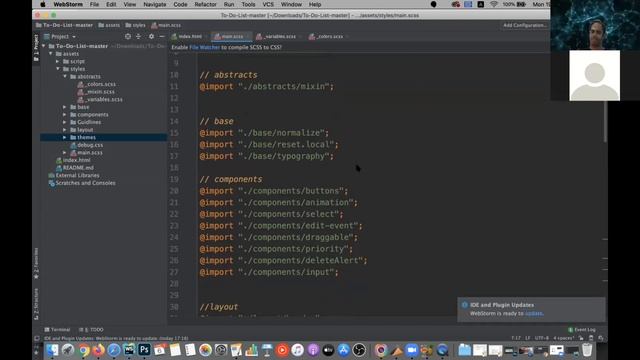Image resolution: width=640 pixels, height=360 pixels.
Task: Click the editor vertical scrollbar
Action: tap(605, 121)
